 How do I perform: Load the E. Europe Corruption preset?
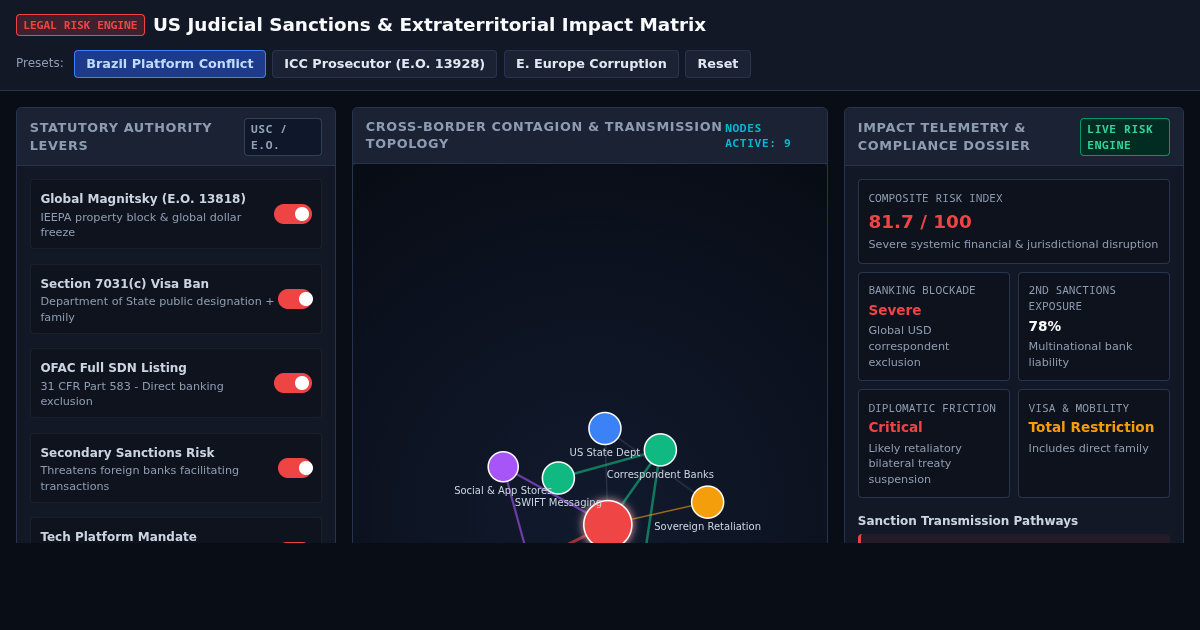pos(591,64)
